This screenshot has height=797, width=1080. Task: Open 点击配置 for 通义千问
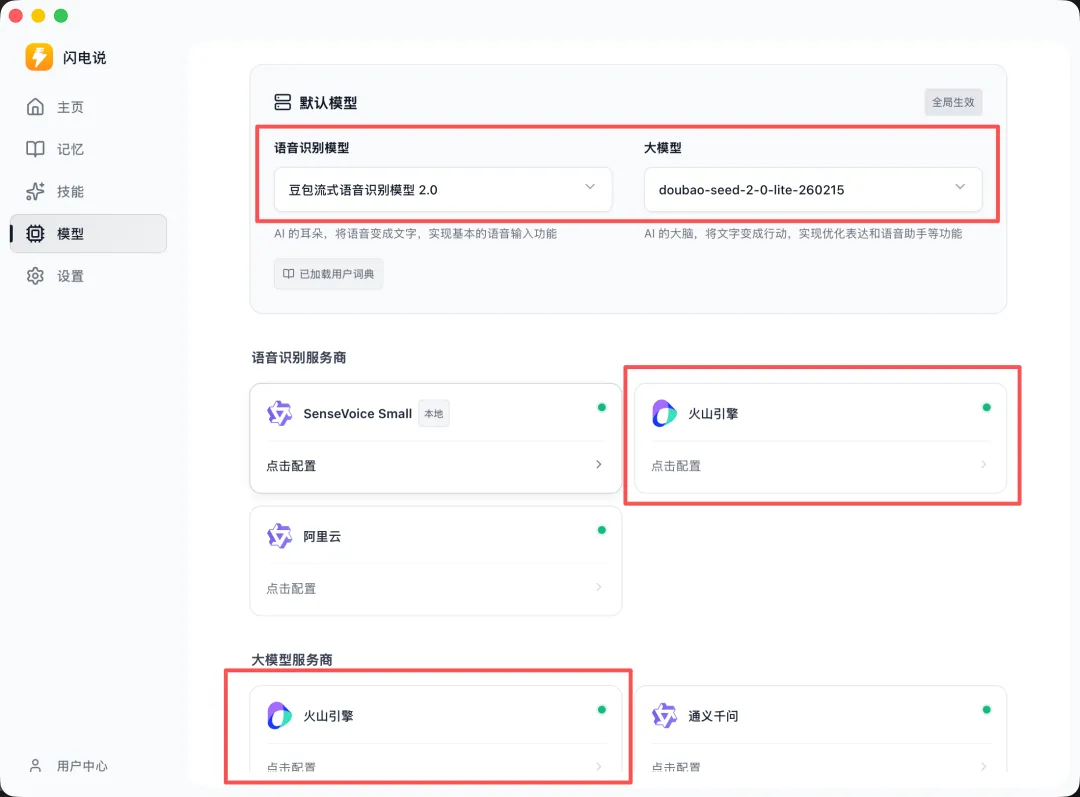click(x=820, y=766)
